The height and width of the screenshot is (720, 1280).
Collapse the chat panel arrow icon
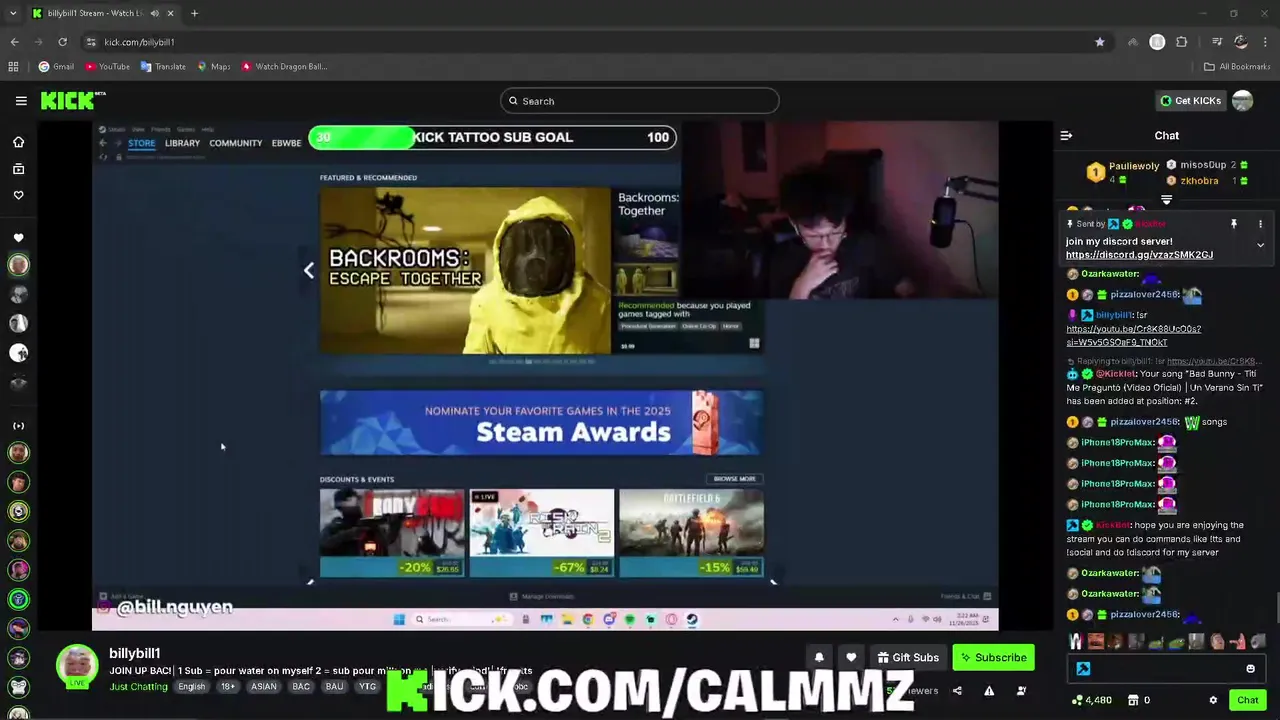(1066, 135)
